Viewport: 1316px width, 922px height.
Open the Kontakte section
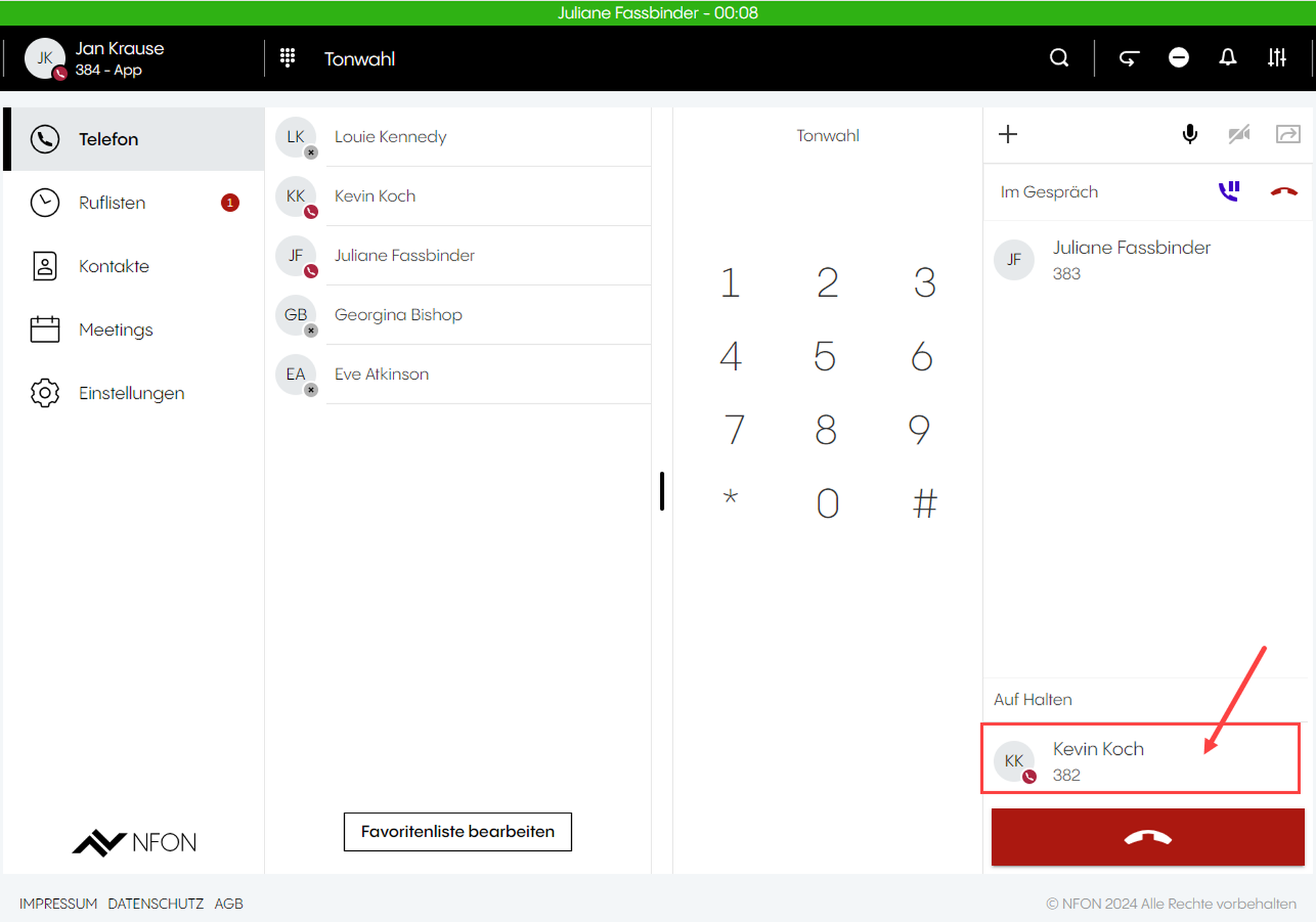coord(114,266)
